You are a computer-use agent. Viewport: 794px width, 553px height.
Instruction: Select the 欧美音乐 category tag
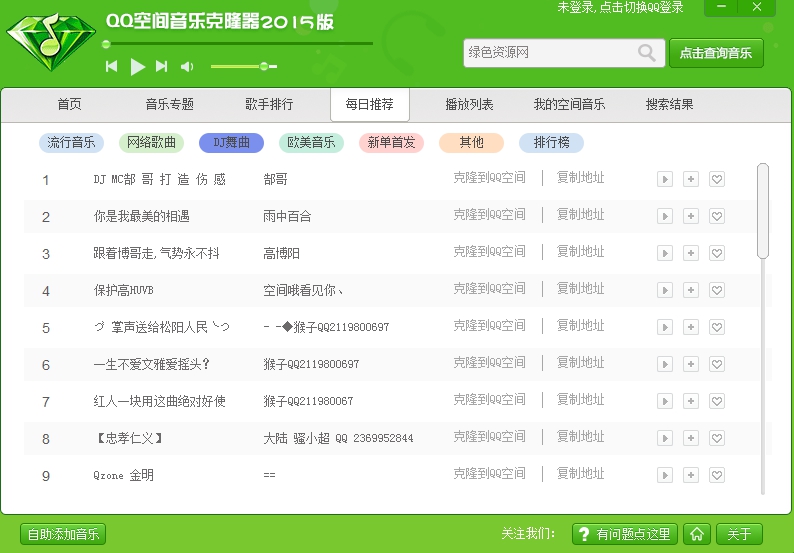tap(311, 143)
